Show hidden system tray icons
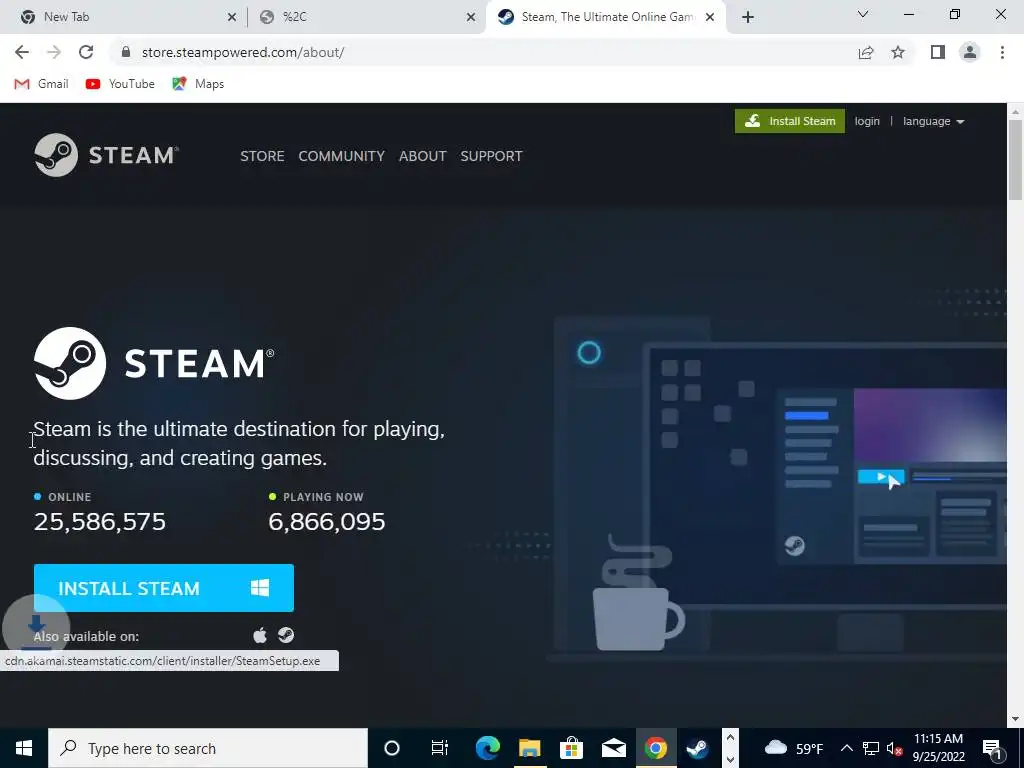This screenshot has width=1024, height=768. (846, 748)
